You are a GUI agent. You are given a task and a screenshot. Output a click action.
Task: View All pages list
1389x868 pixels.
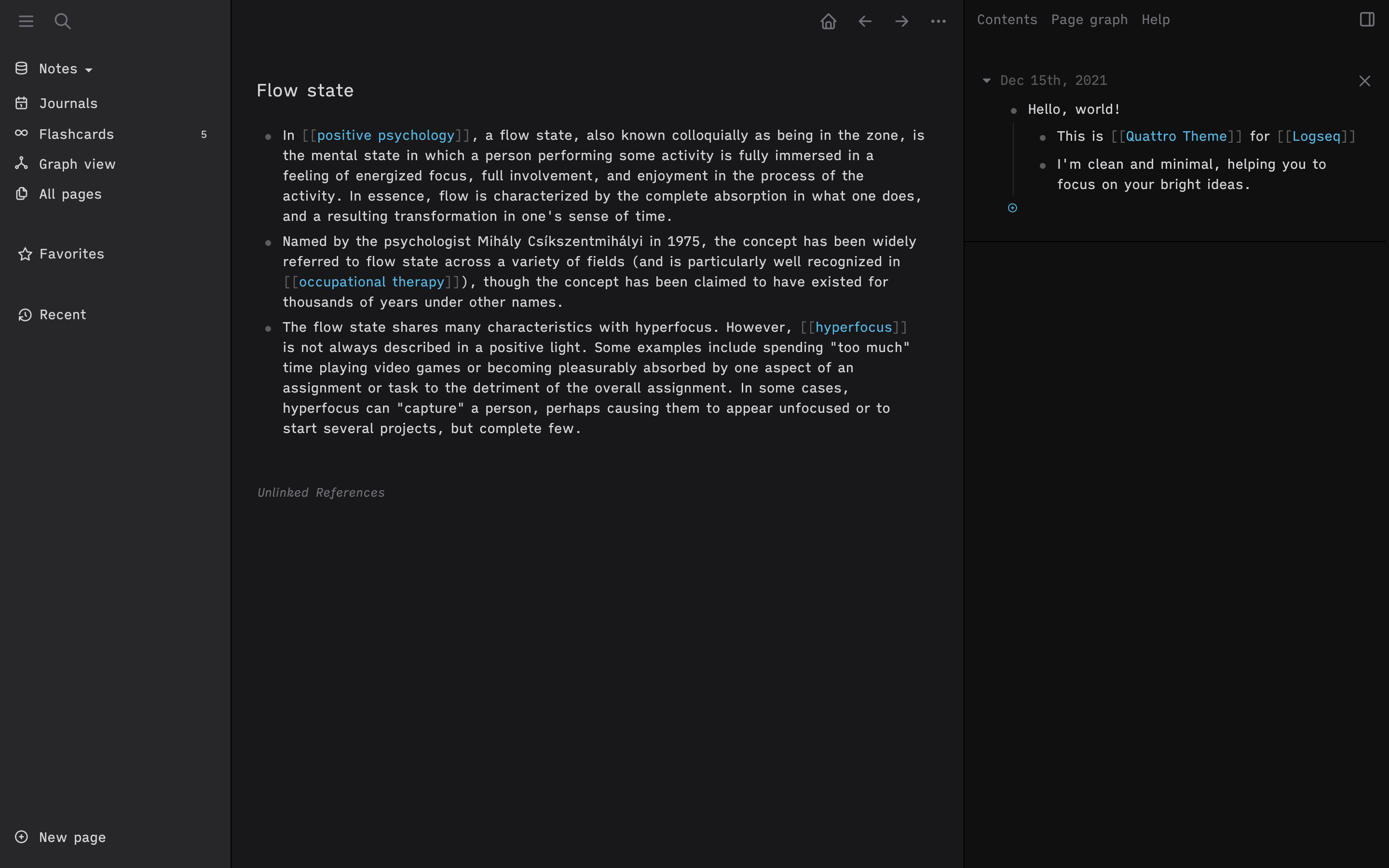click(70, 193)
